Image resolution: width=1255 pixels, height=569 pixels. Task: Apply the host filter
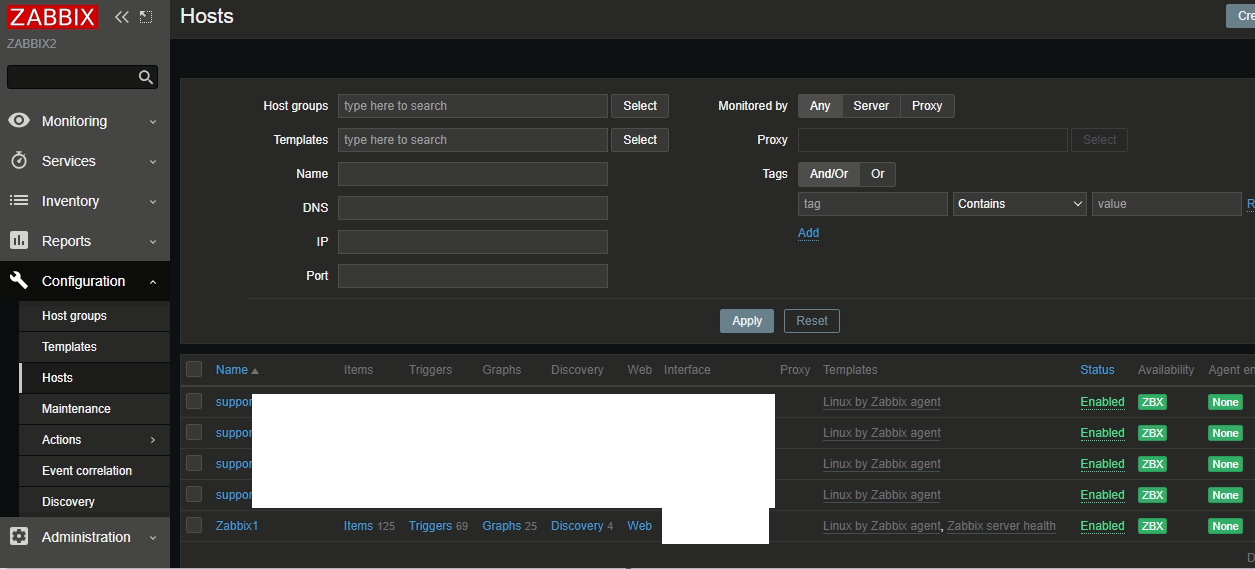click(747, 321)
